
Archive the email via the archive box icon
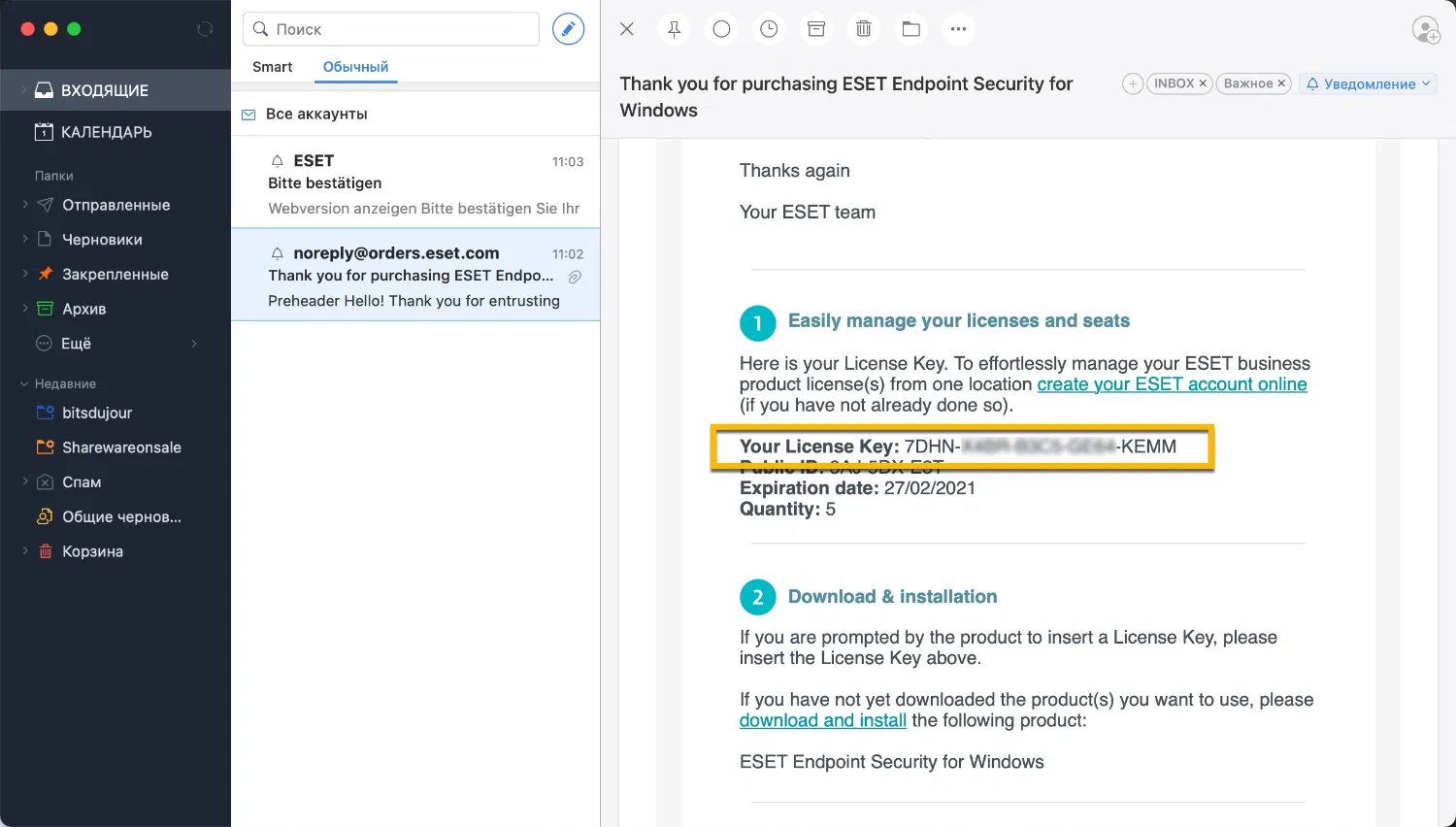(816, 29)
